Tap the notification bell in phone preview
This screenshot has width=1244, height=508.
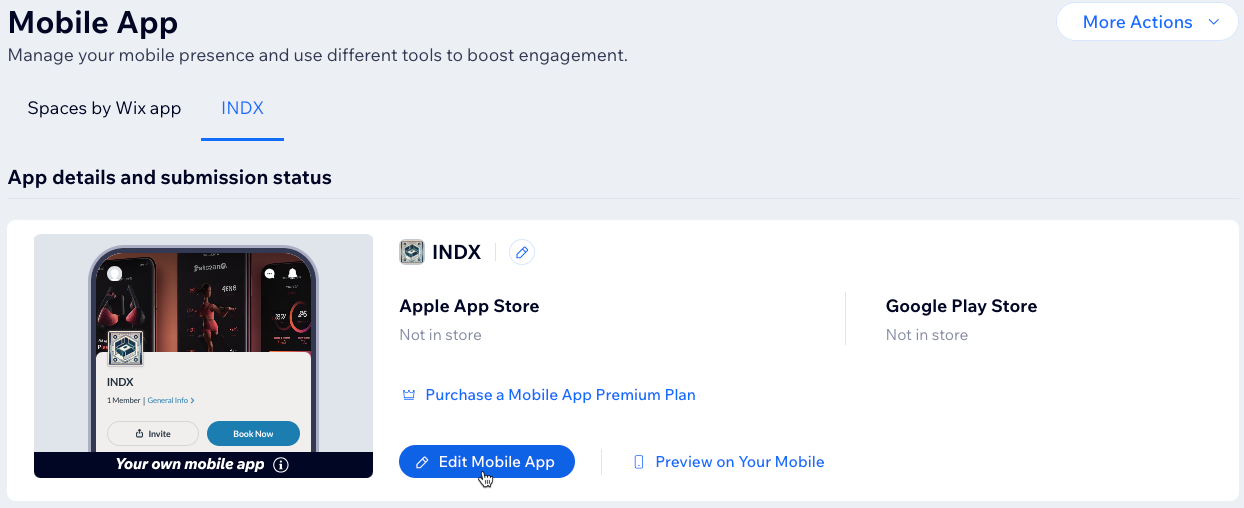(293, 274)
